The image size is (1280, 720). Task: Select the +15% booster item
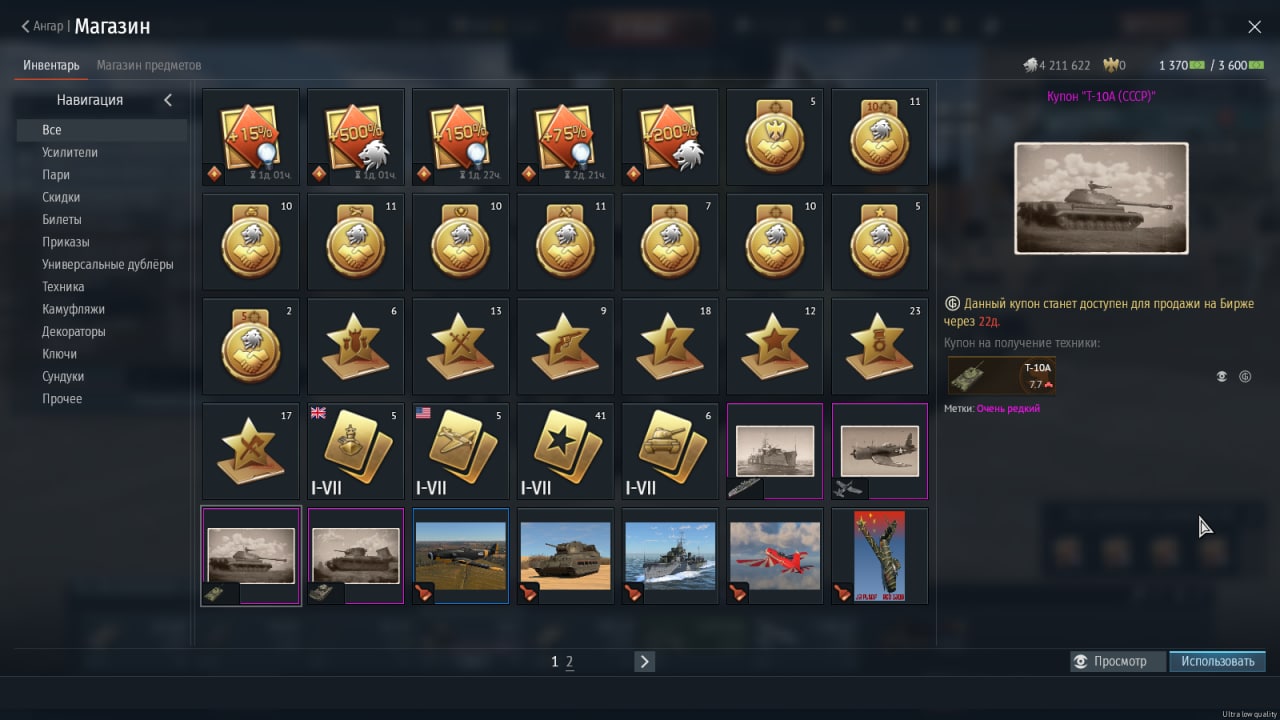tap(251, 137)
